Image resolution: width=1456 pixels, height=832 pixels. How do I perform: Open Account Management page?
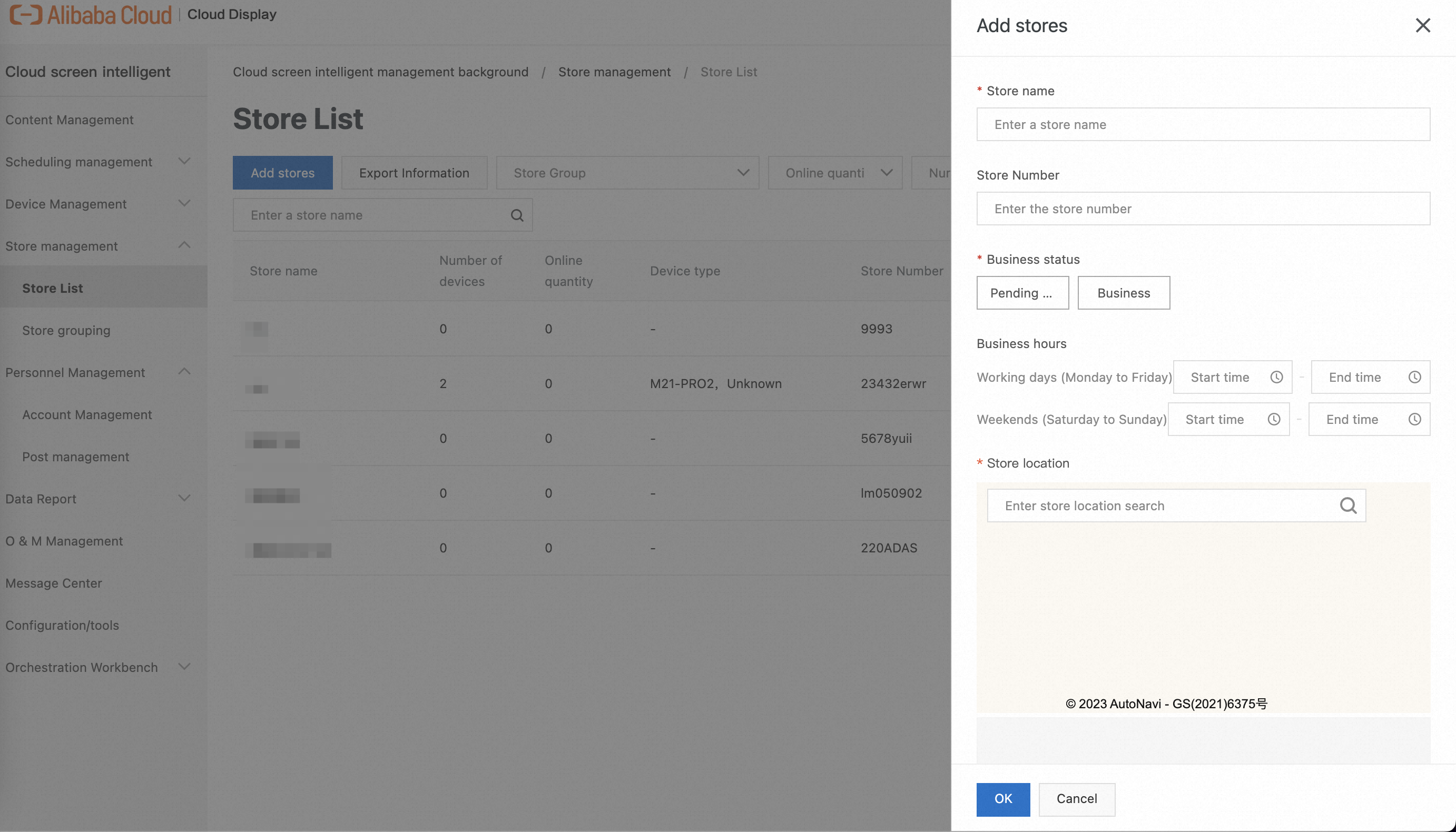[87, 414]
